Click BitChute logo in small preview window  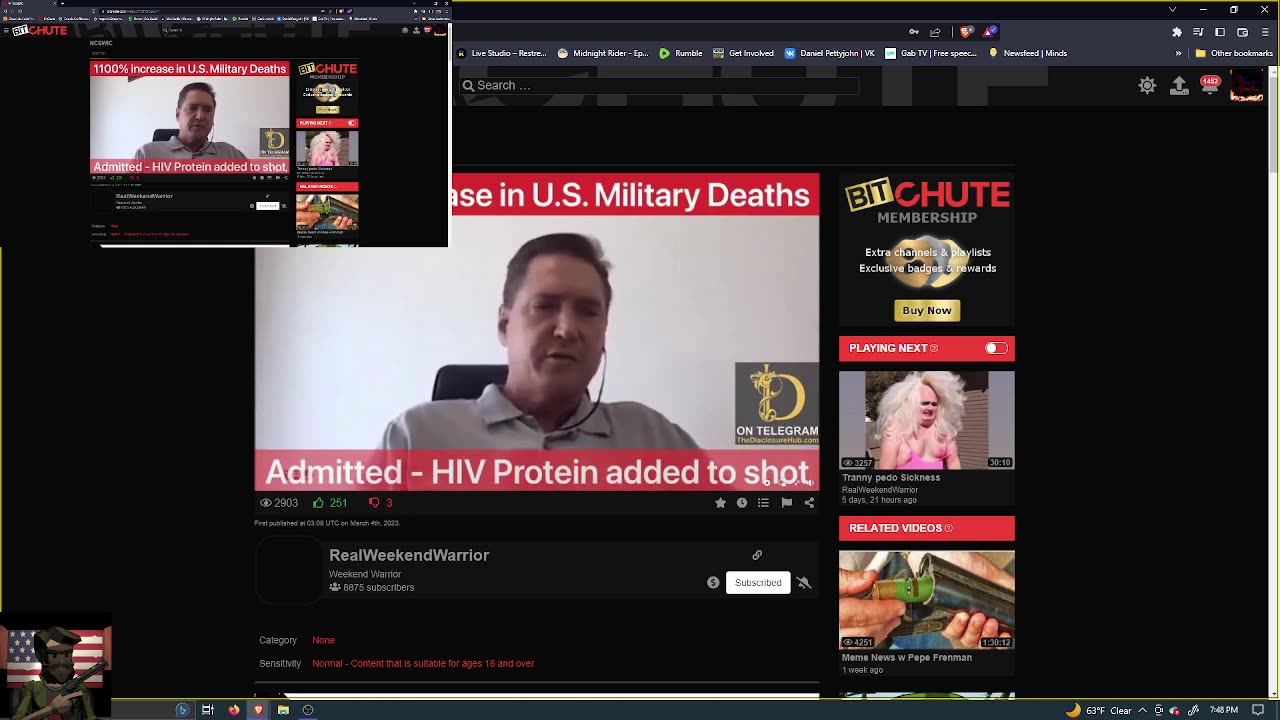(x=39, y=30)
